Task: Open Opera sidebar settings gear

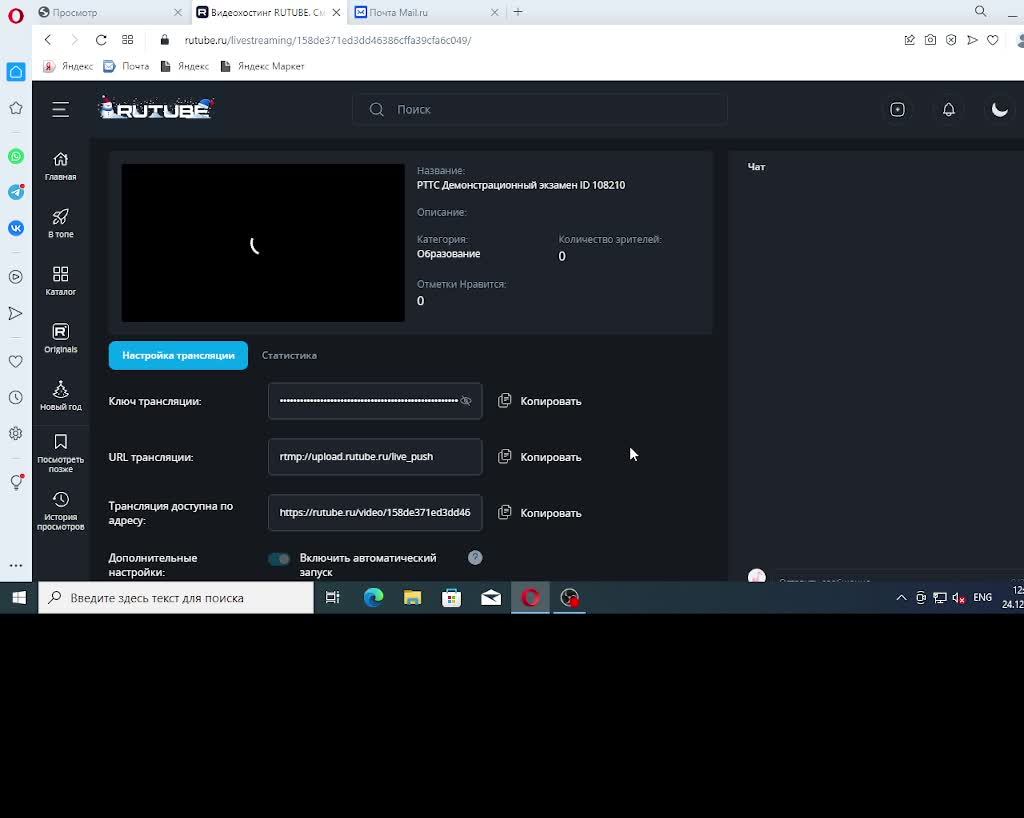Action: click(16, 433)
